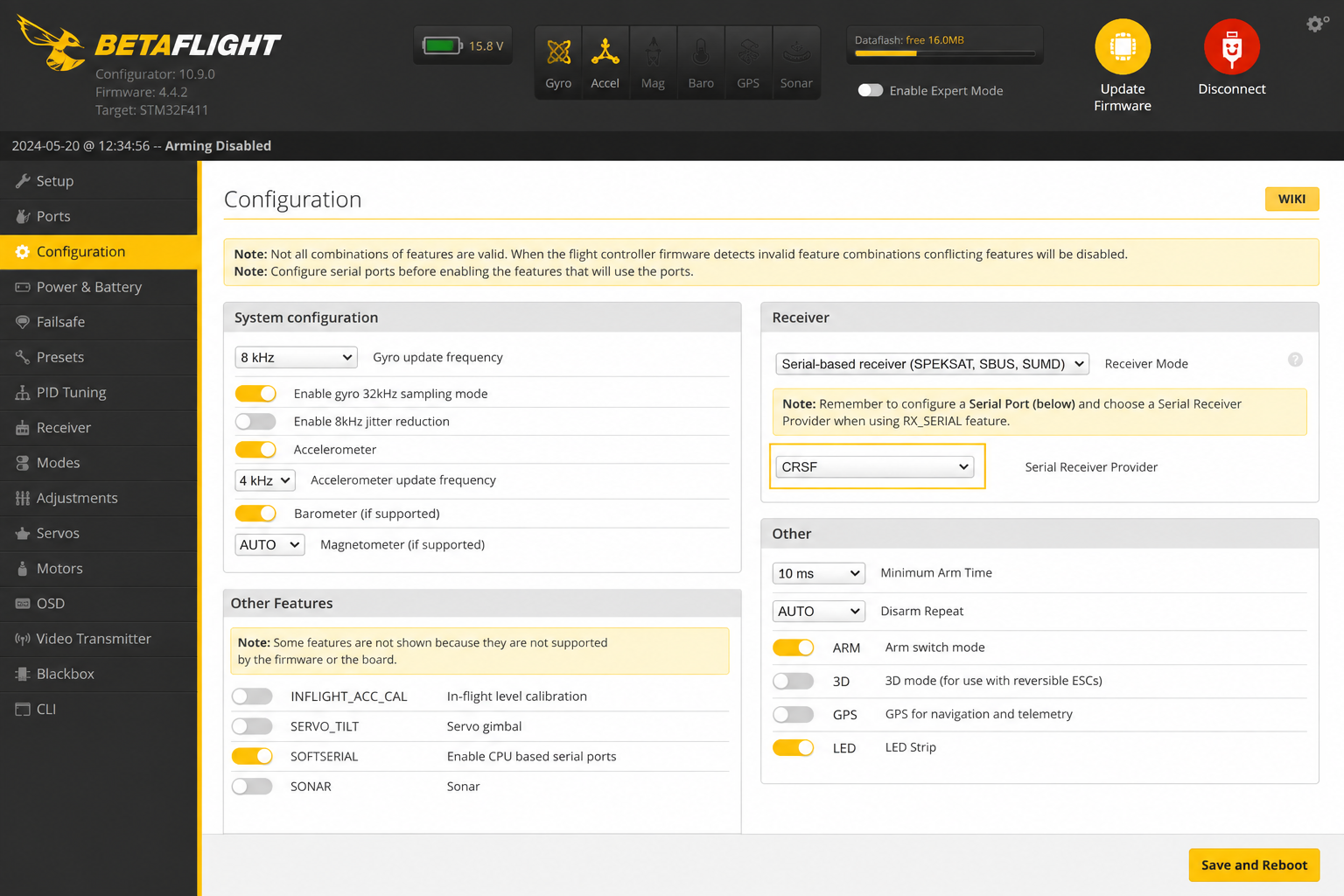The width and height of the screenshot is (1344, 896).
Task: Open the Blackbox tab
Action: point(99,674)
